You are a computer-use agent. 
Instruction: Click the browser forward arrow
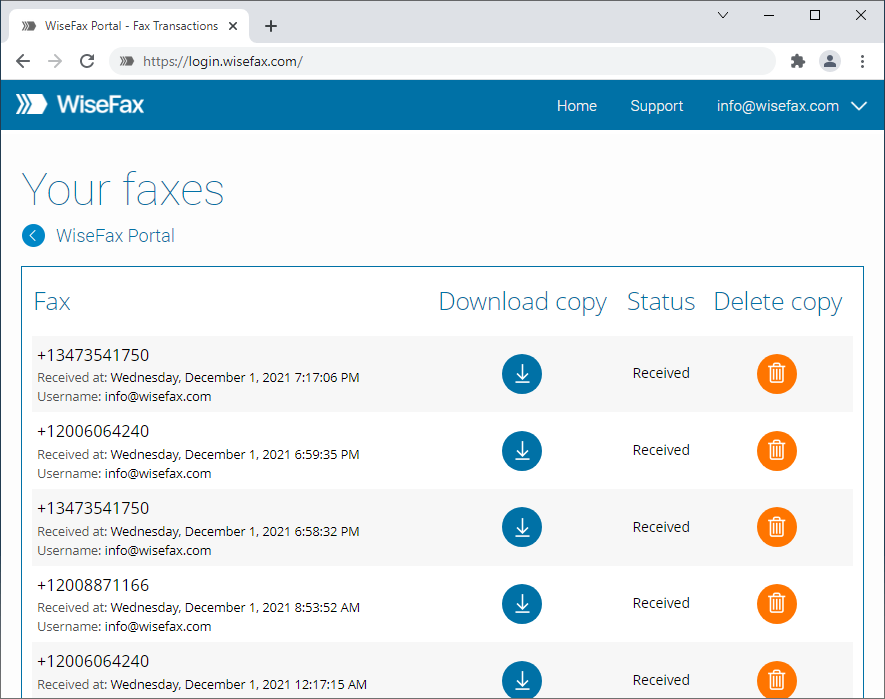click(x=55, y=61)
